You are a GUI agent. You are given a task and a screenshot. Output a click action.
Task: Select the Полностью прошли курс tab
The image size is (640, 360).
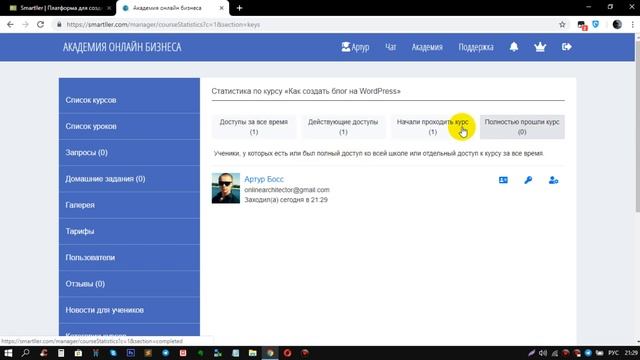[x=522, y=127]
